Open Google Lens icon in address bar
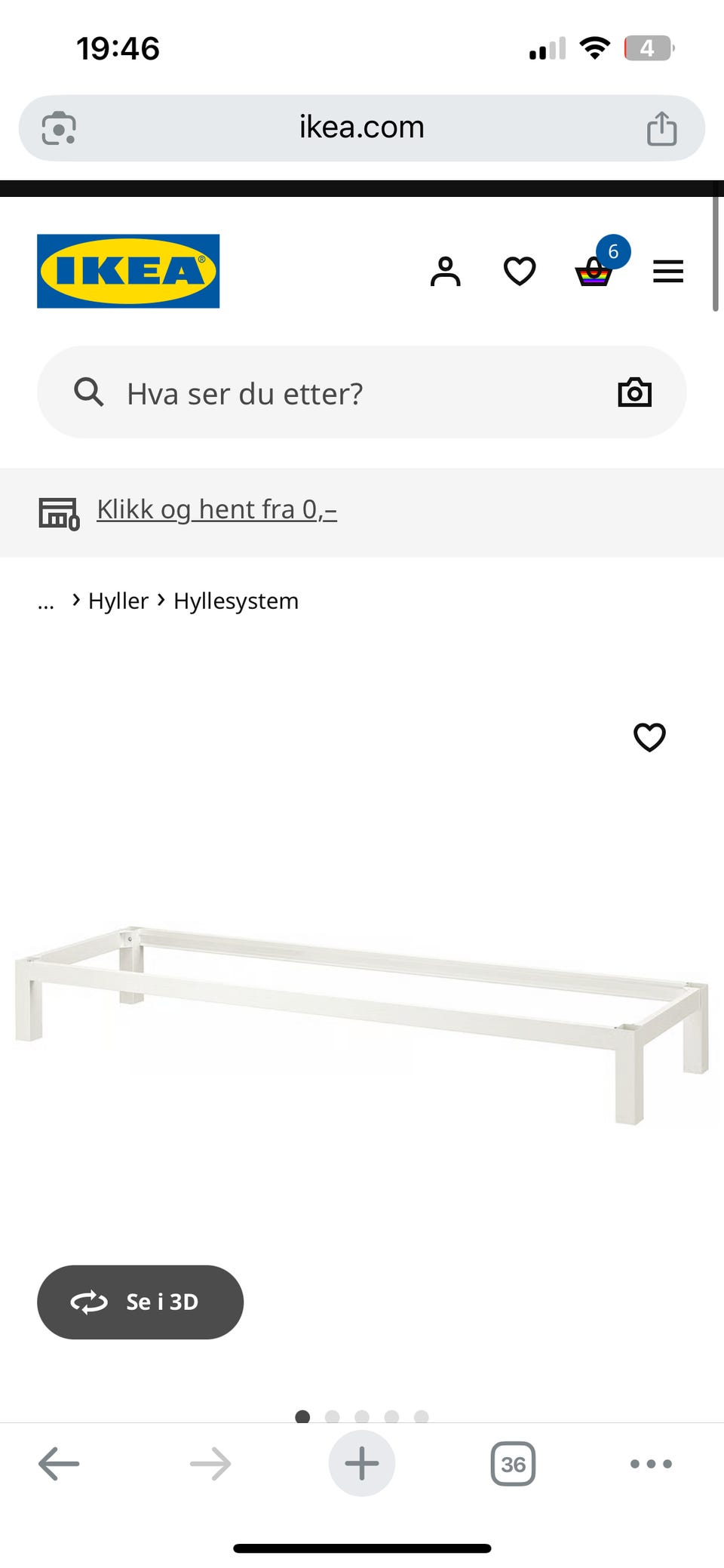Viewport: 724px width, 1568px height. coord(59,128)
